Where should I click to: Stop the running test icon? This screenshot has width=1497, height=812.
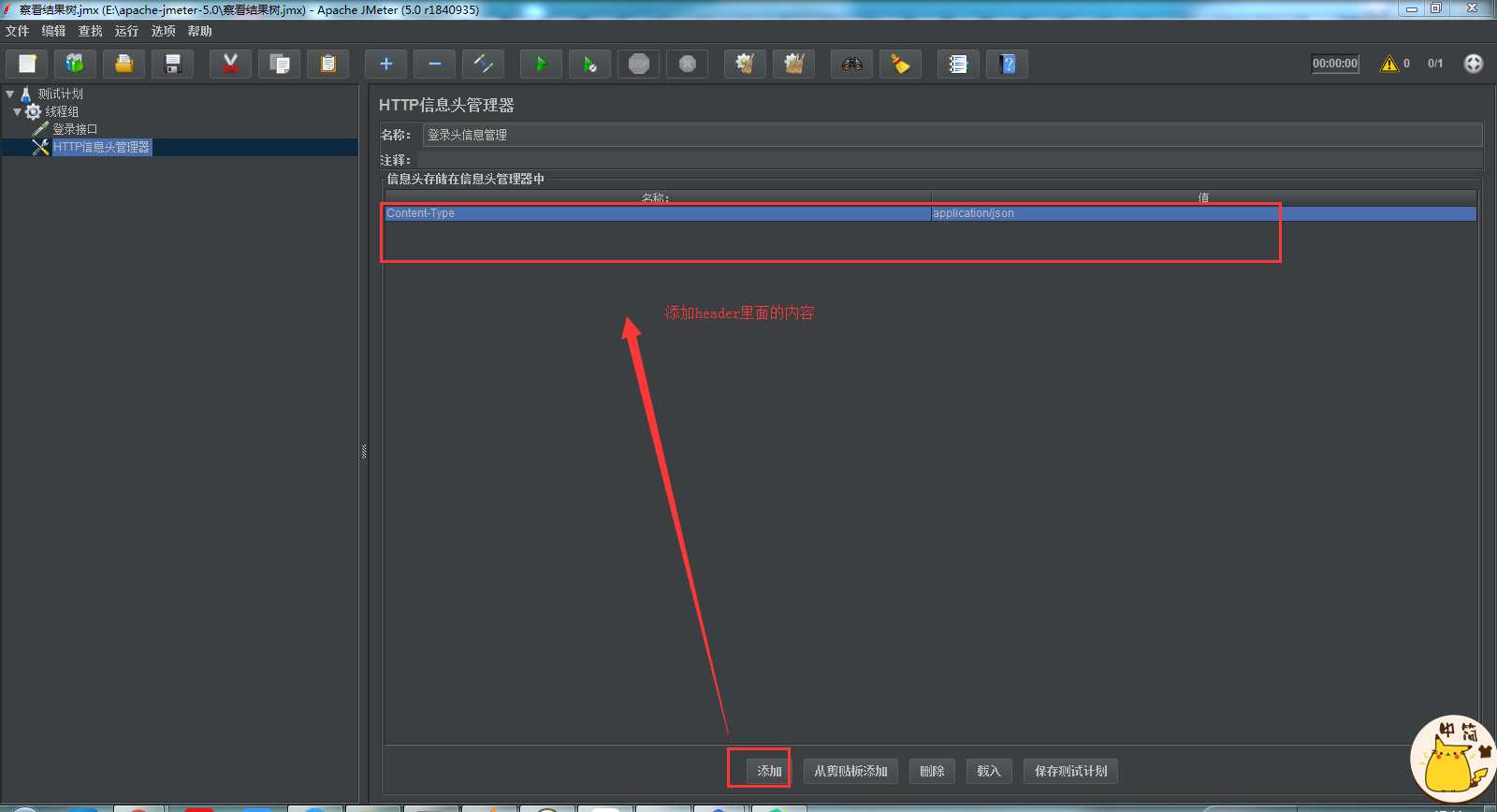tap(638, 64)
